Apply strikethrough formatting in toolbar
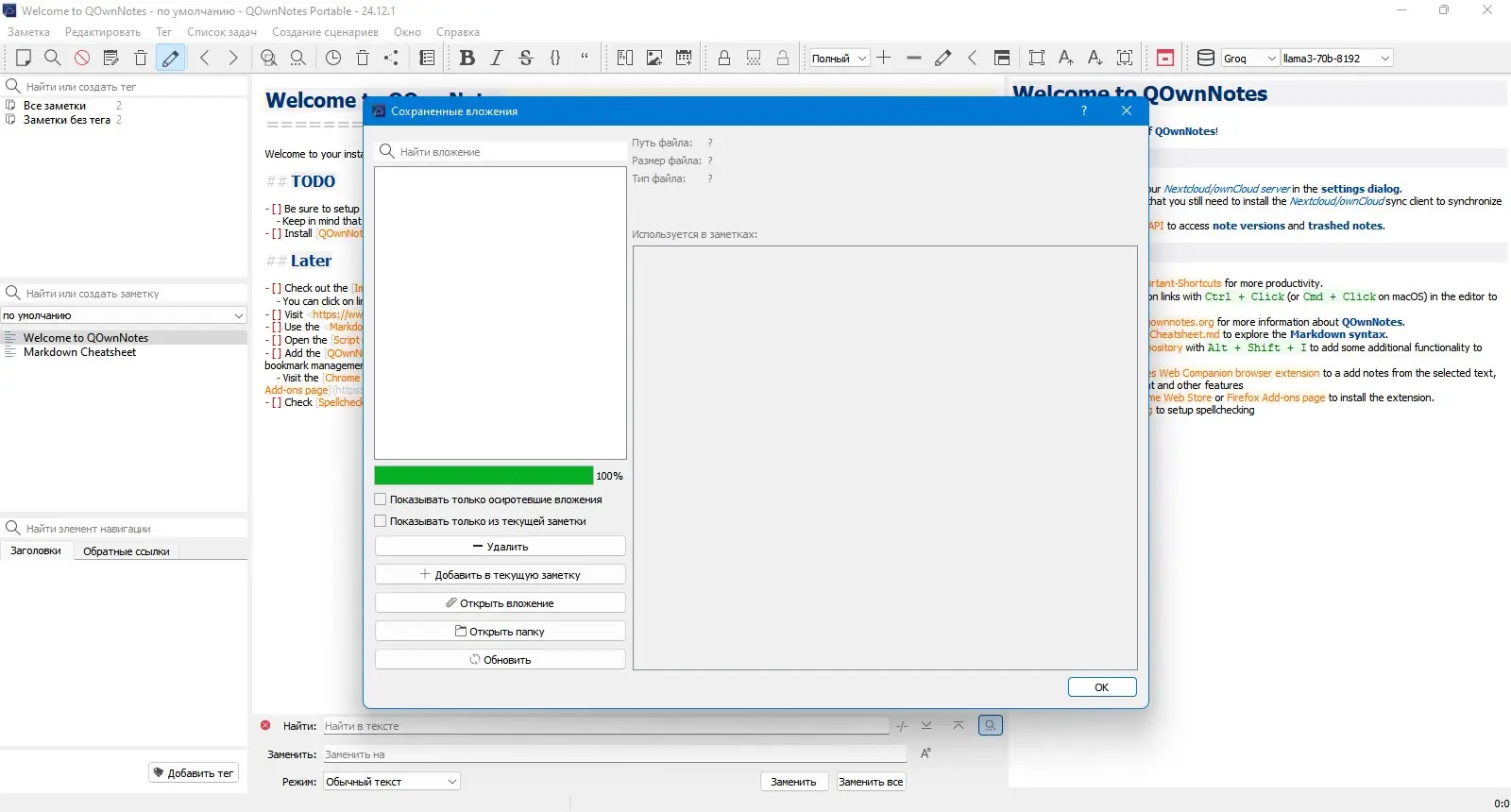This screenshot has height=812, width=1511. pyautogui.click(x=526, y=58)
